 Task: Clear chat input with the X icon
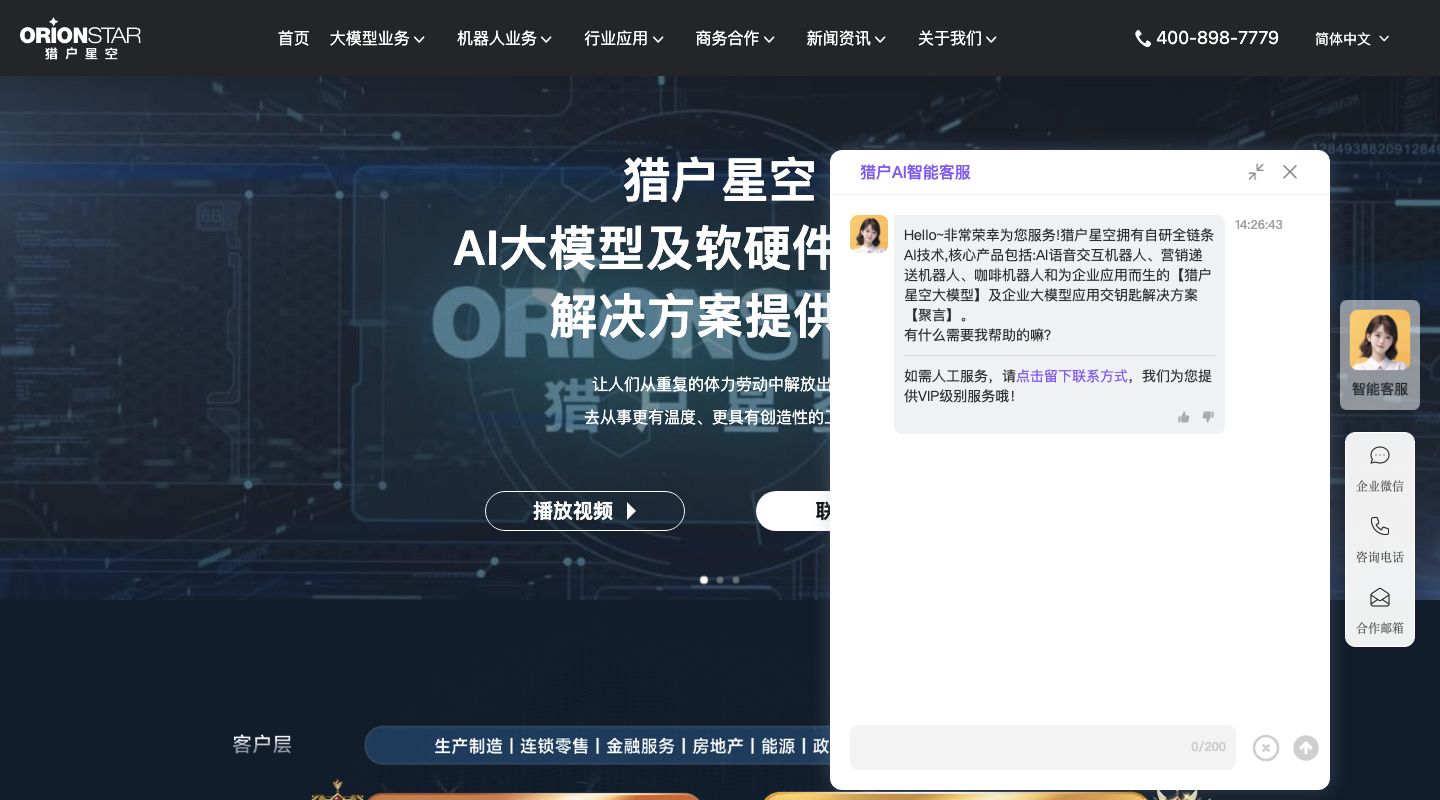click(1266, 748)
